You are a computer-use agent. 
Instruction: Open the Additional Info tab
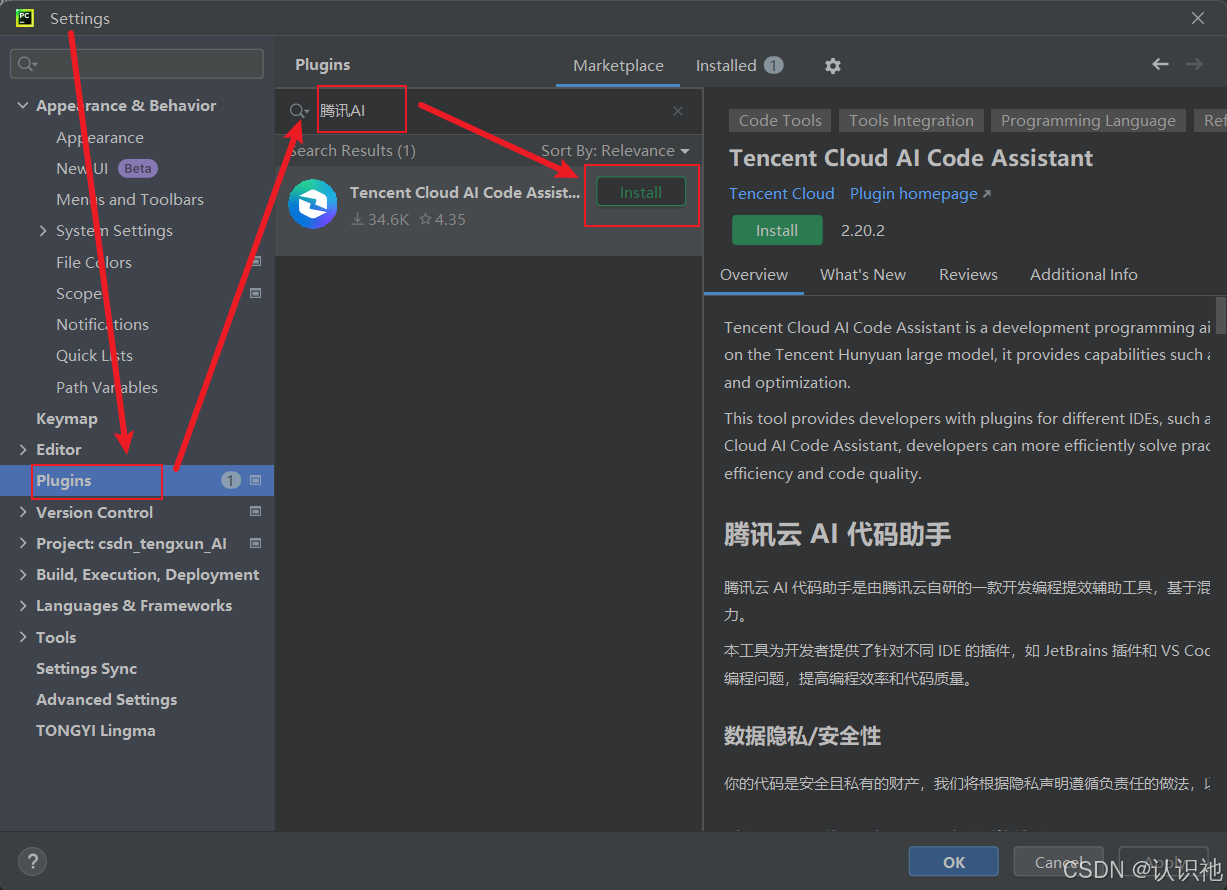click(x=1084, y=274)
